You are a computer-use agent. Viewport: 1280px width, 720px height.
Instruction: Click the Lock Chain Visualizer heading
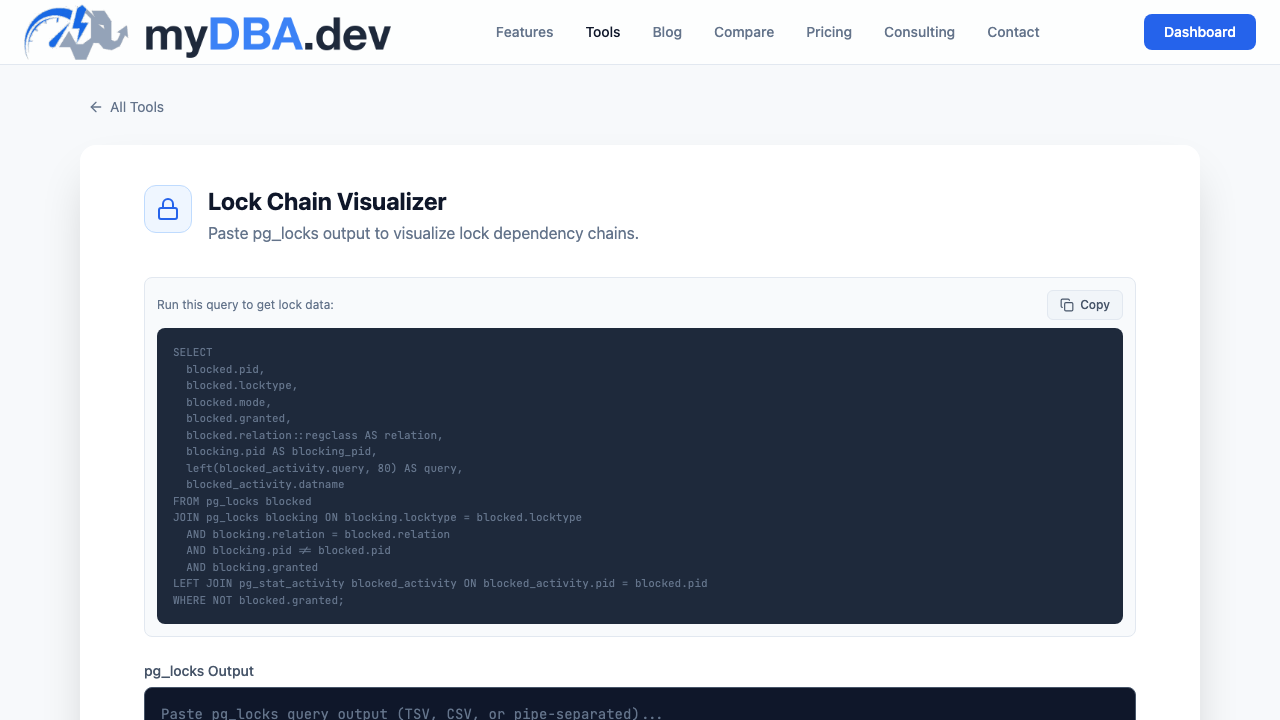327,202
